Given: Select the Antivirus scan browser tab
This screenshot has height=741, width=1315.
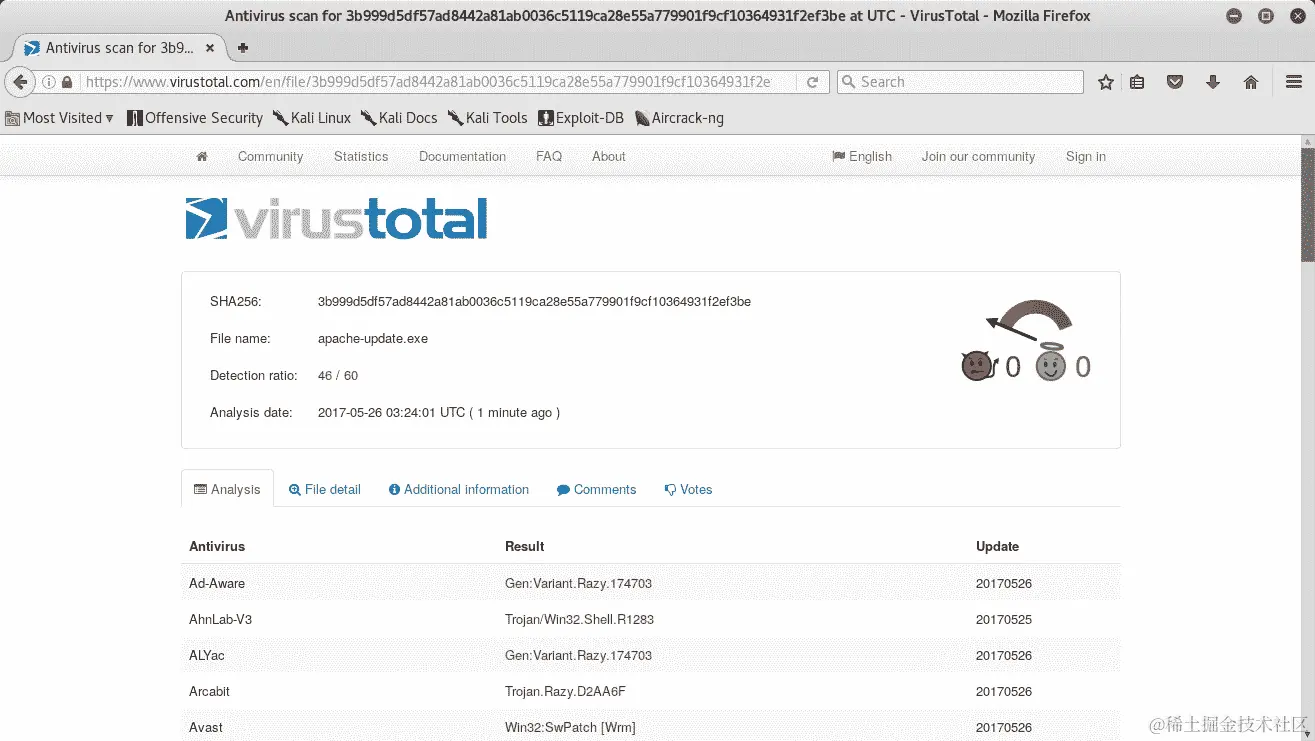Looking at the screenshot, I should 118,47.
